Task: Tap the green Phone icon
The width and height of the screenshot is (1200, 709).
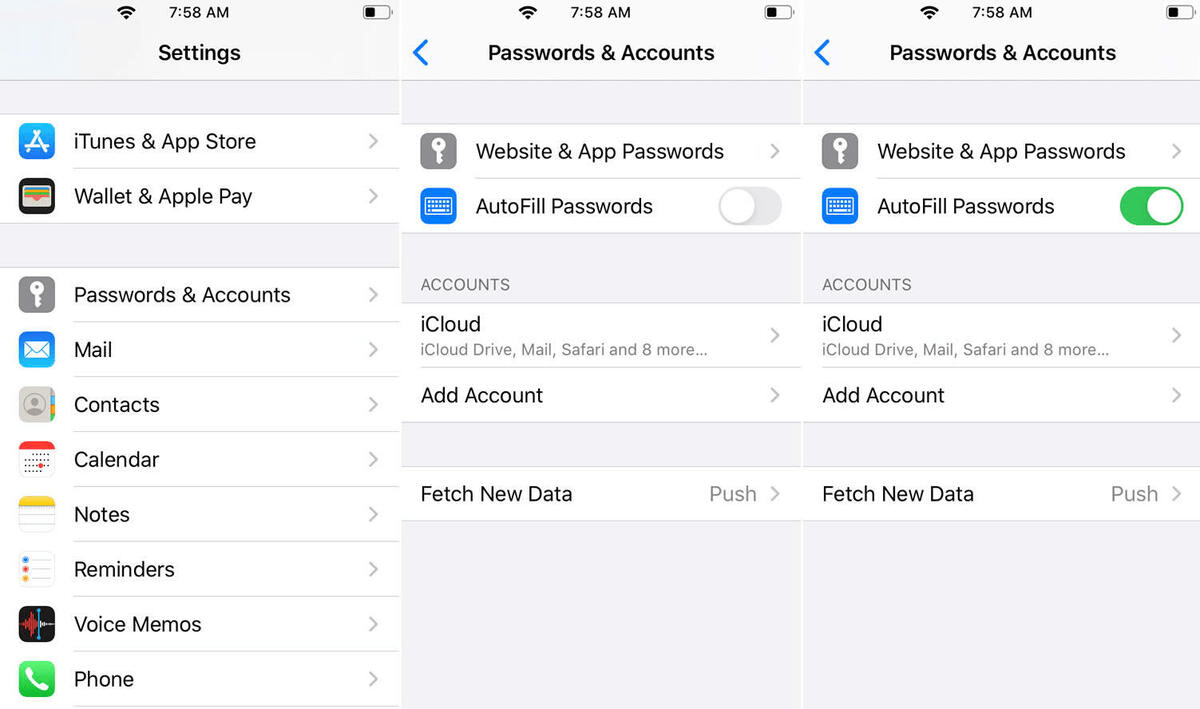Action: [37, 679]
